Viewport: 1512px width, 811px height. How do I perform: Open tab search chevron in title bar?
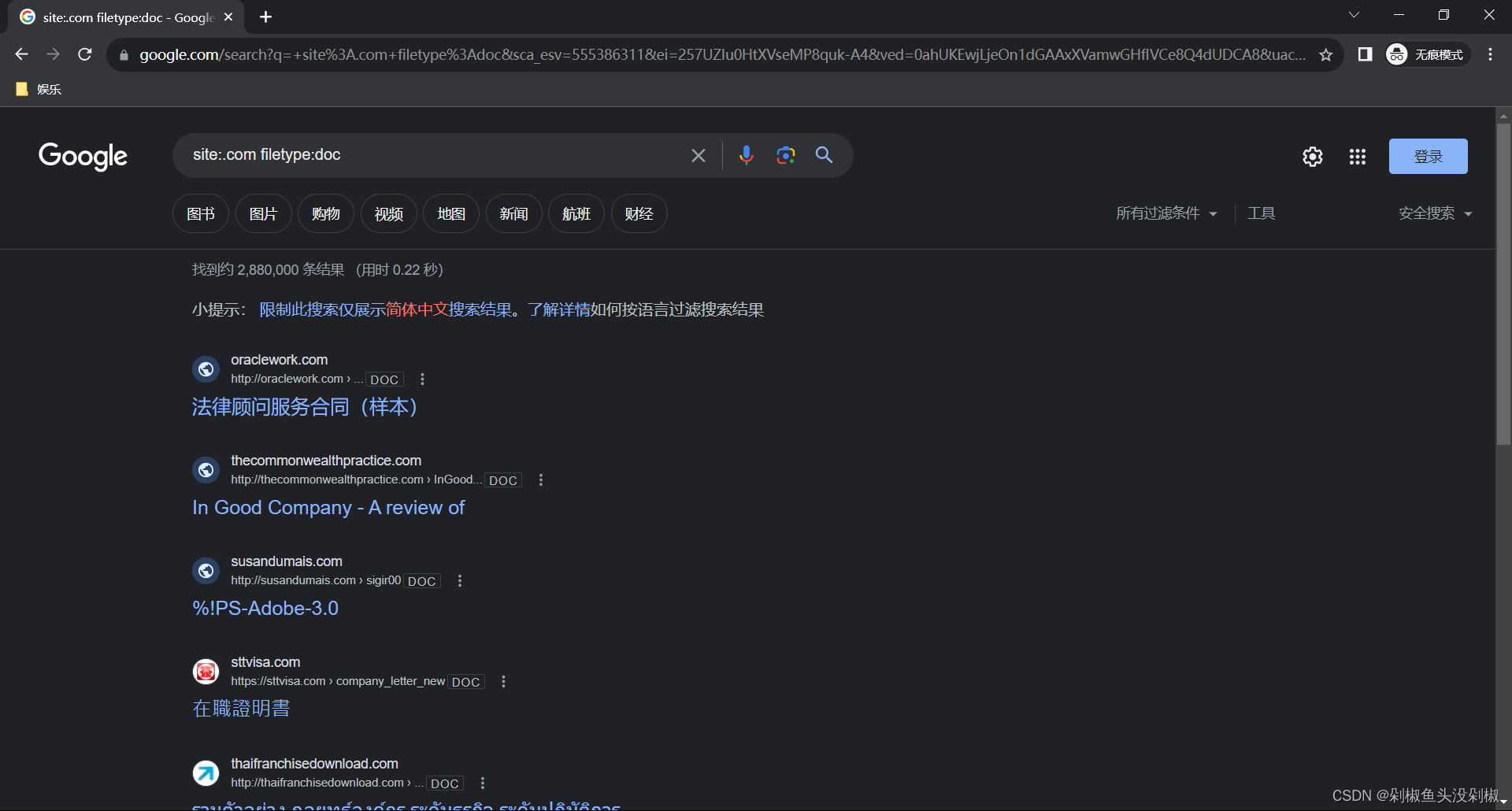click(1354, 15)
